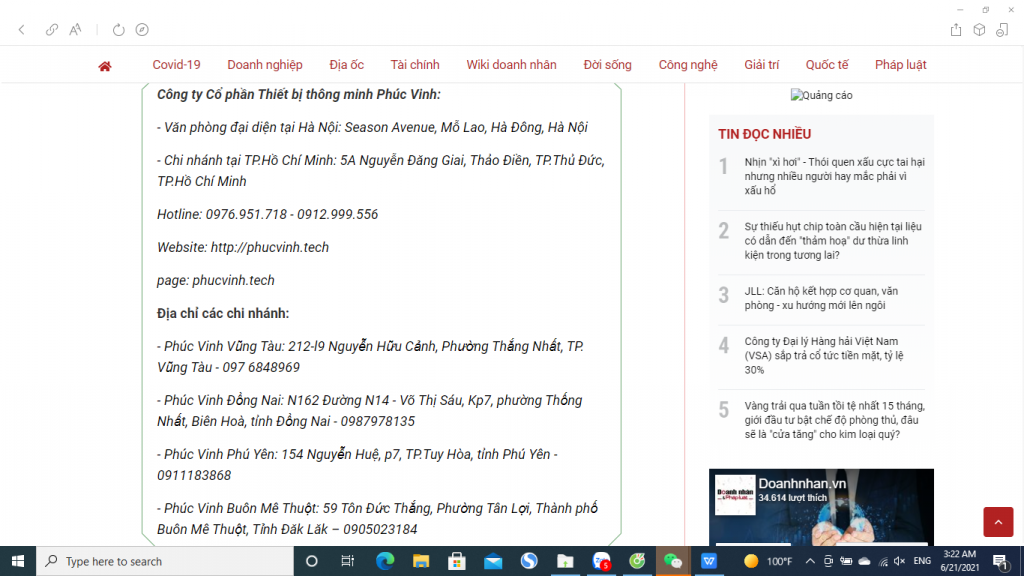Click the Meet Now tray icon
The image size is (1024, 576).
(828, 561)
